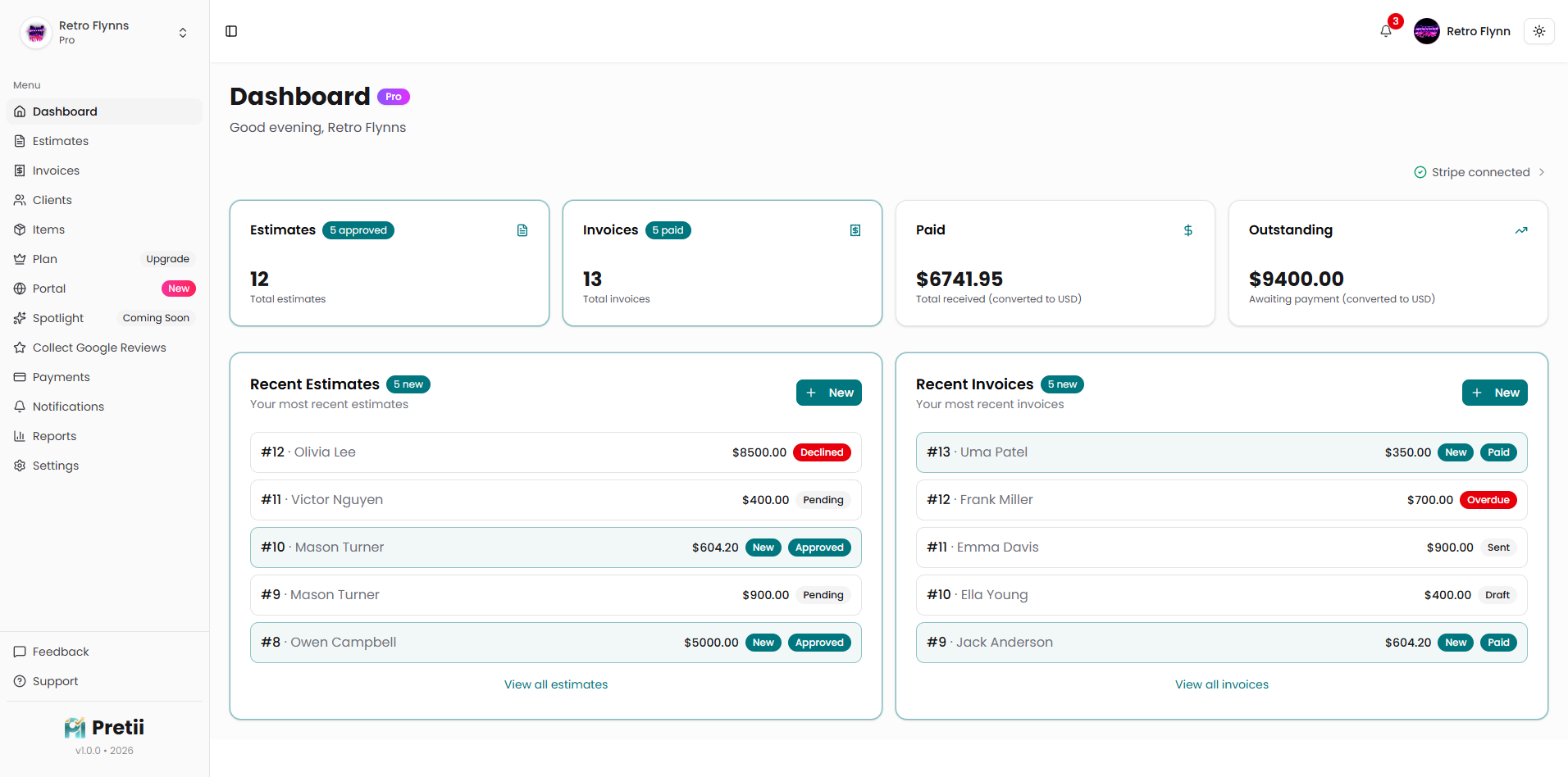
Task: Click the Clients sidebar icon
Action: coord(20,200)
